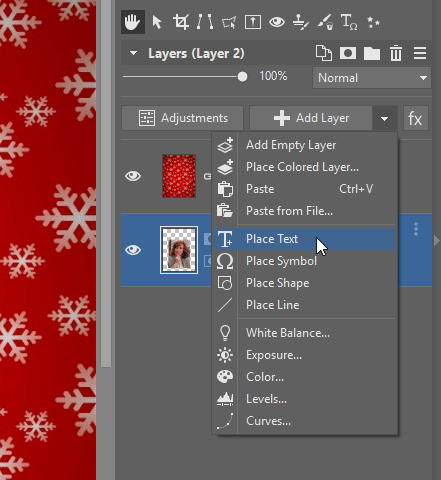441x480 pixels.
Task: Toggle visibility of the portrait layer
Action: (133, 250)
